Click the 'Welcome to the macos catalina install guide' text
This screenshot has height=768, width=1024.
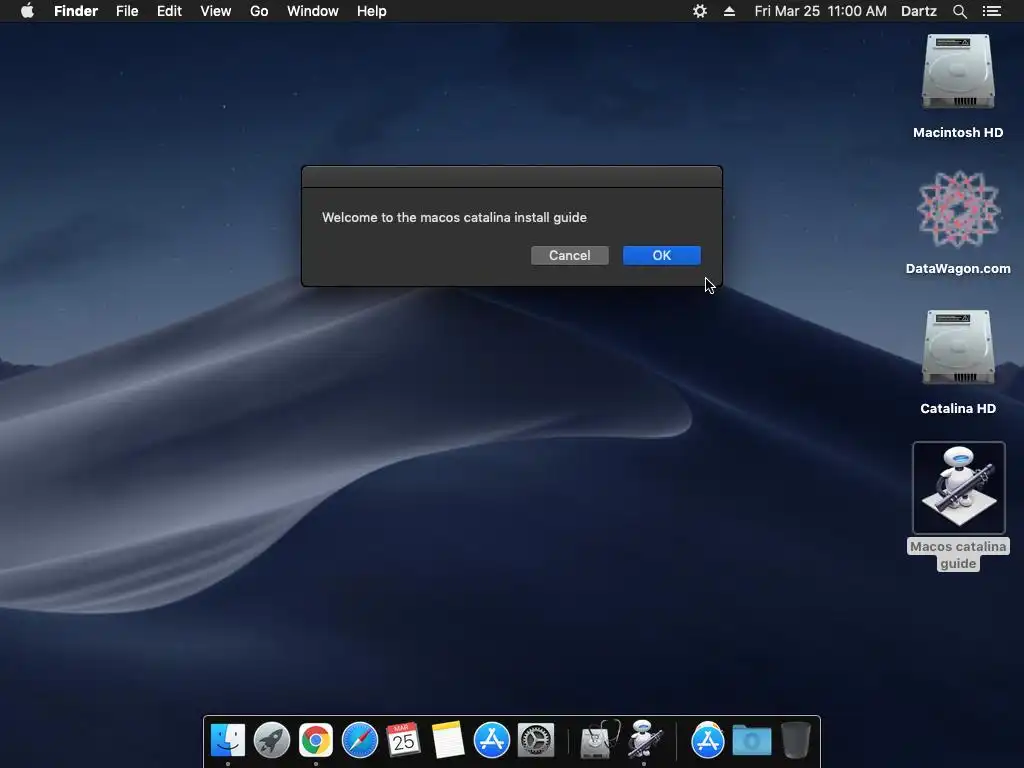[x=455, y=217]
